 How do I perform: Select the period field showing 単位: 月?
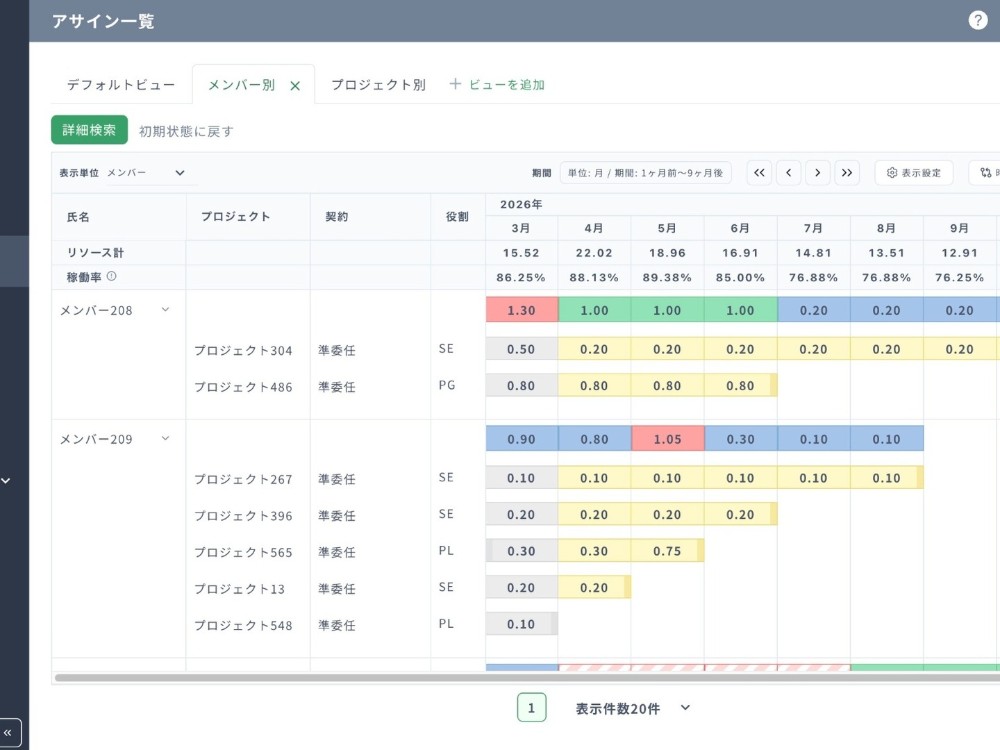pos(645,173)
